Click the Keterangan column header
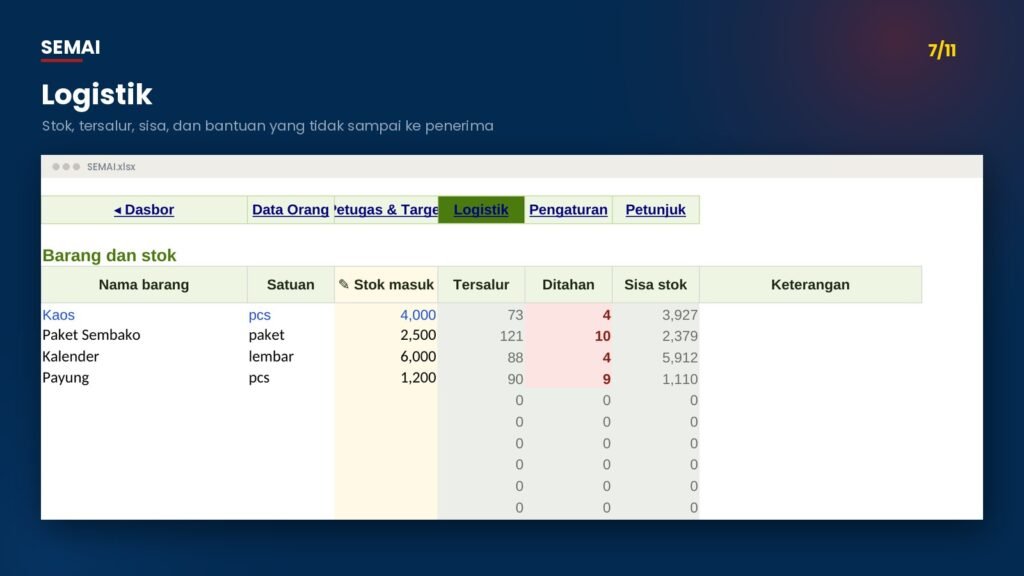The height and width of the screenshot is (576, 1024). coord(810,284)
